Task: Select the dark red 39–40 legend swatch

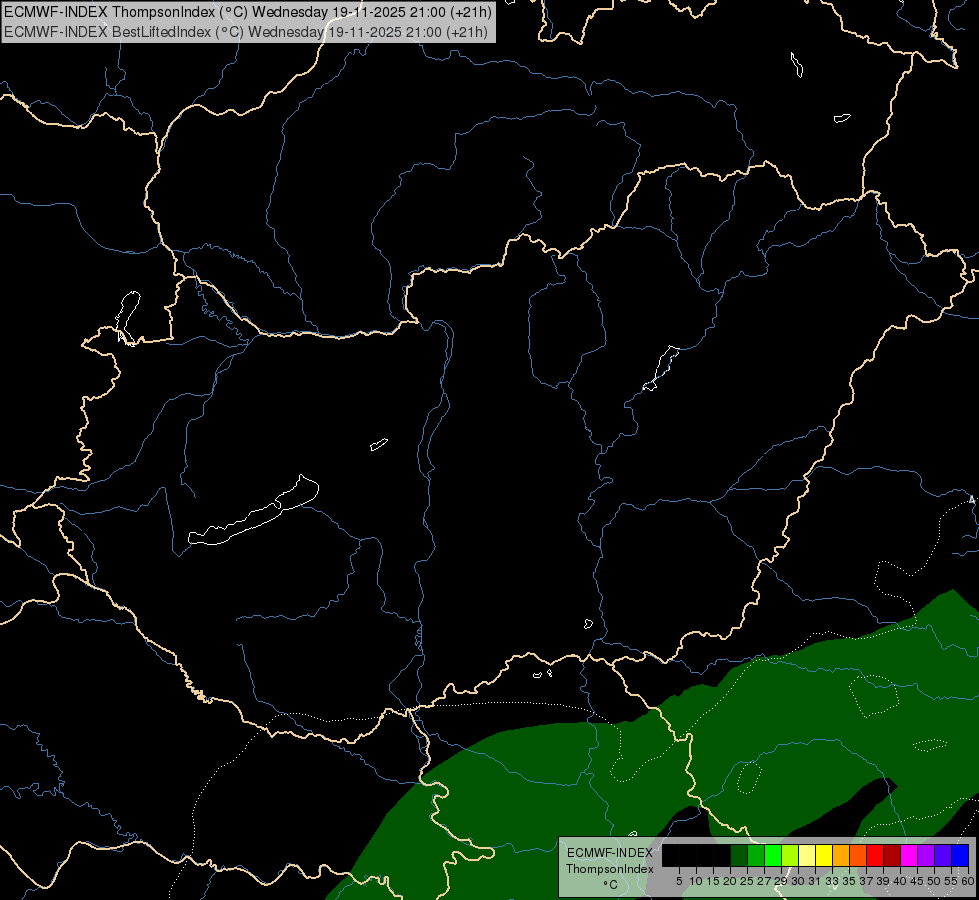Action: pyautogui.click(x=892, y=855)
